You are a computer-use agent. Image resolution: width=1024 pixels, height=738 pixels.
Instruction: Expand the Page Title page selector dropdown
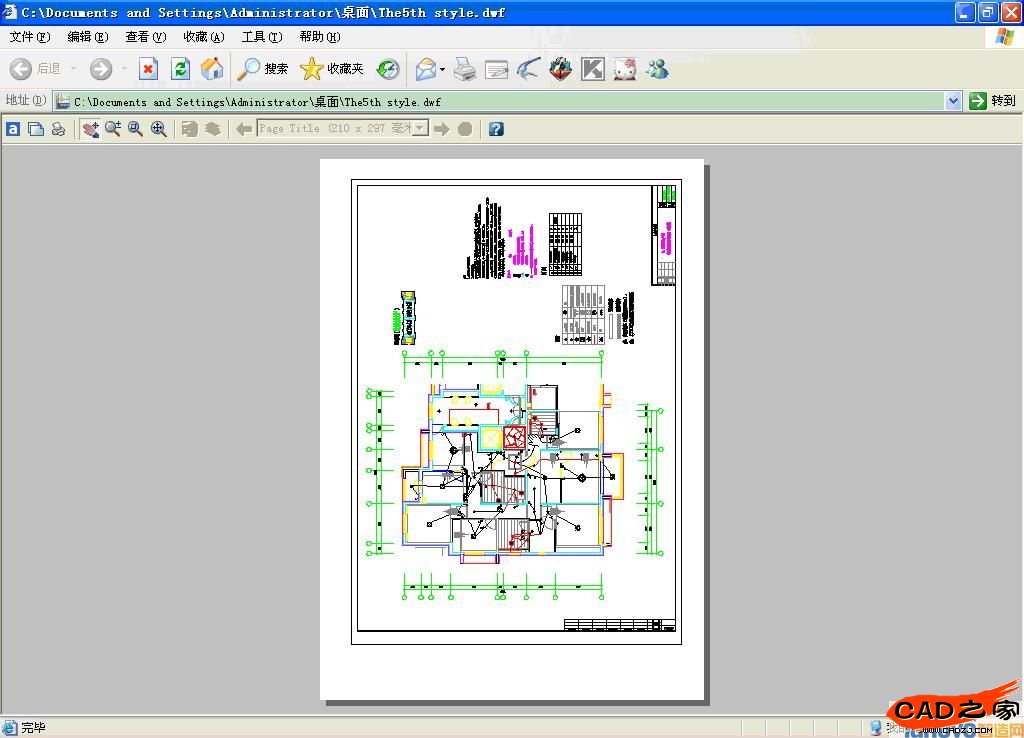click(x=420, y=129)
